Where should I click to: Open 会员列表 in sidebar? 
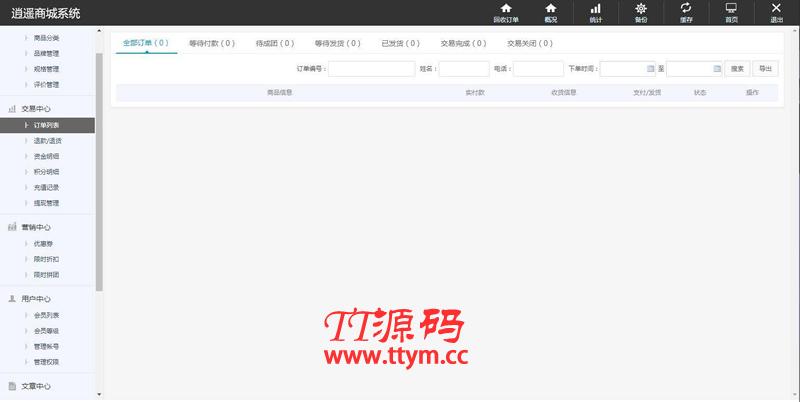(x=46, y=315)
